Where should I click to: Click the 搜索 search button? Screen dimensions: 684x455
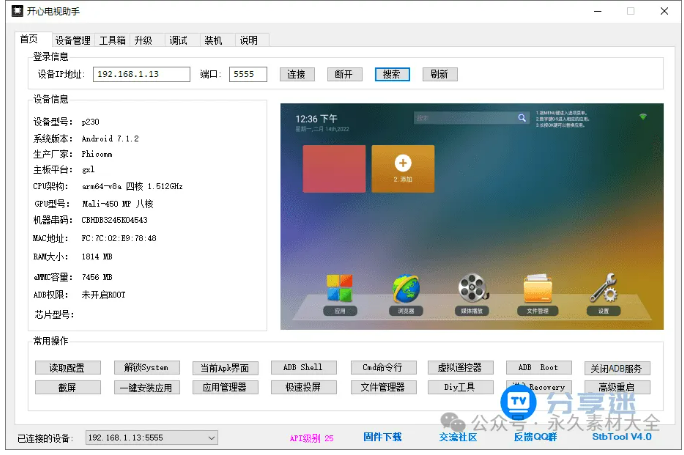[x=392, y=74]
